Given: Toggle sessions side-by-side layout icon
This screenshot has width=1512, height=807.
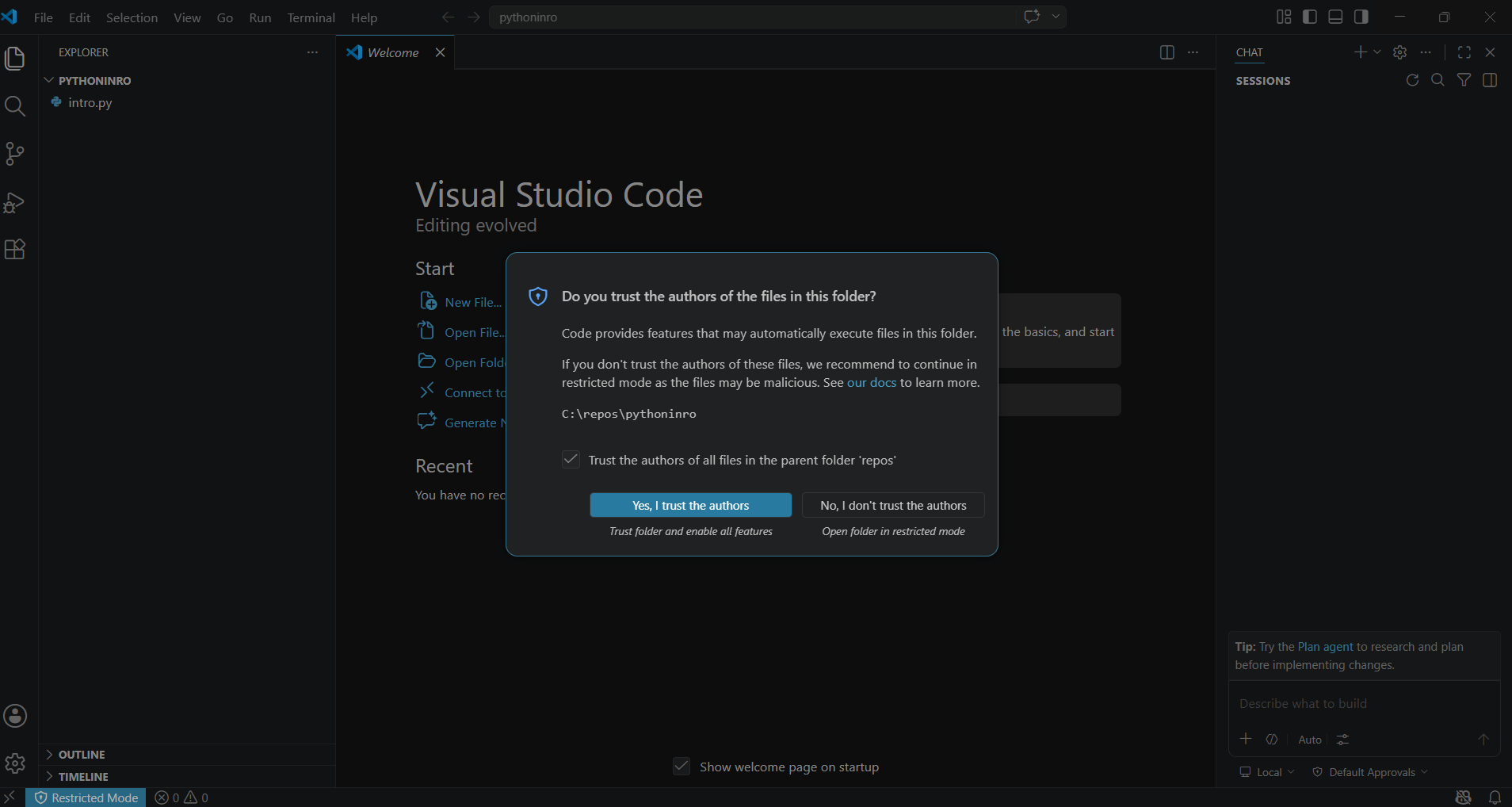Looking at the screenshot, I should click(x=1490, y=80).
